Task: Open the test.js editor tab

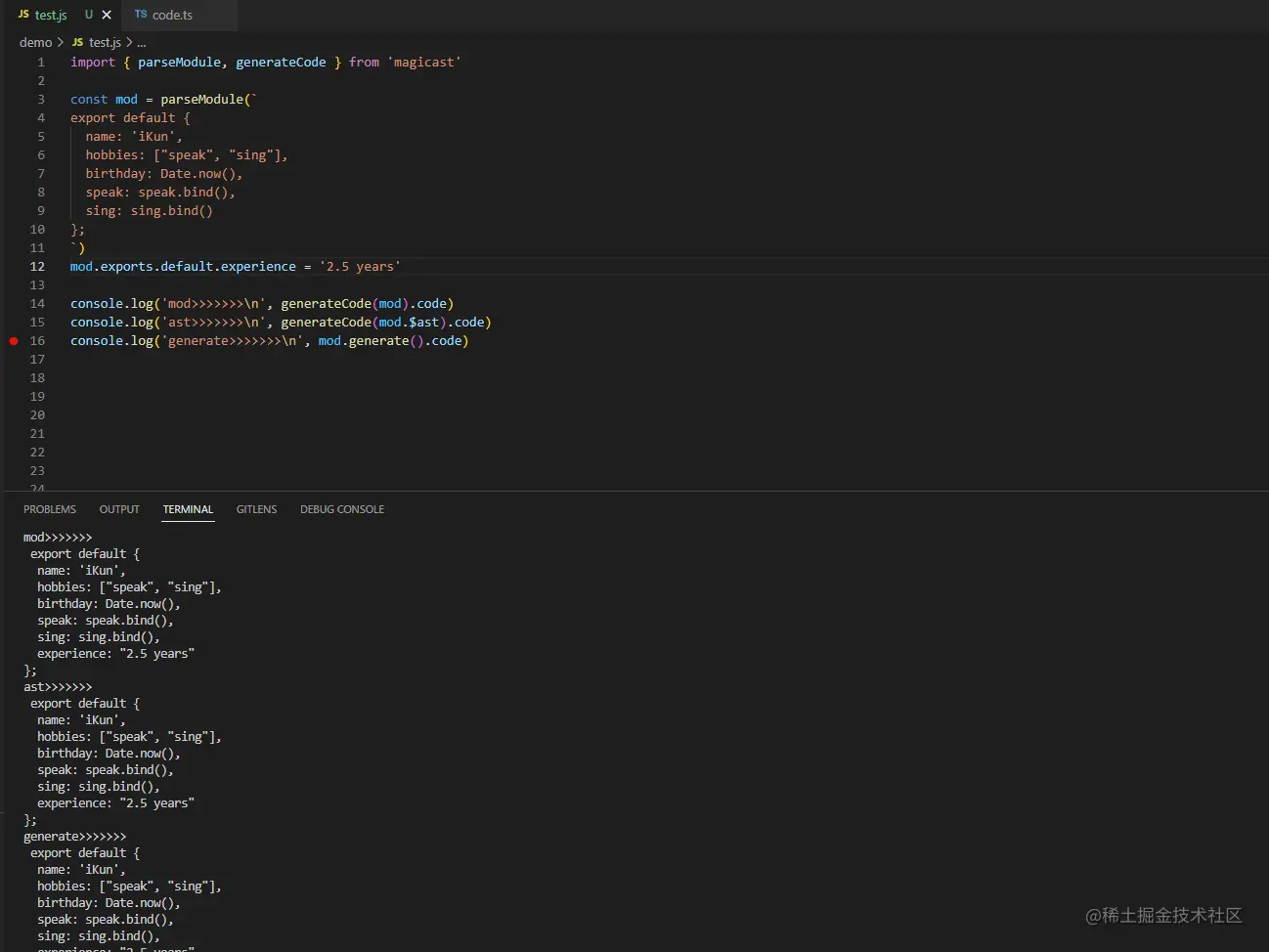Action: (51, 15)
